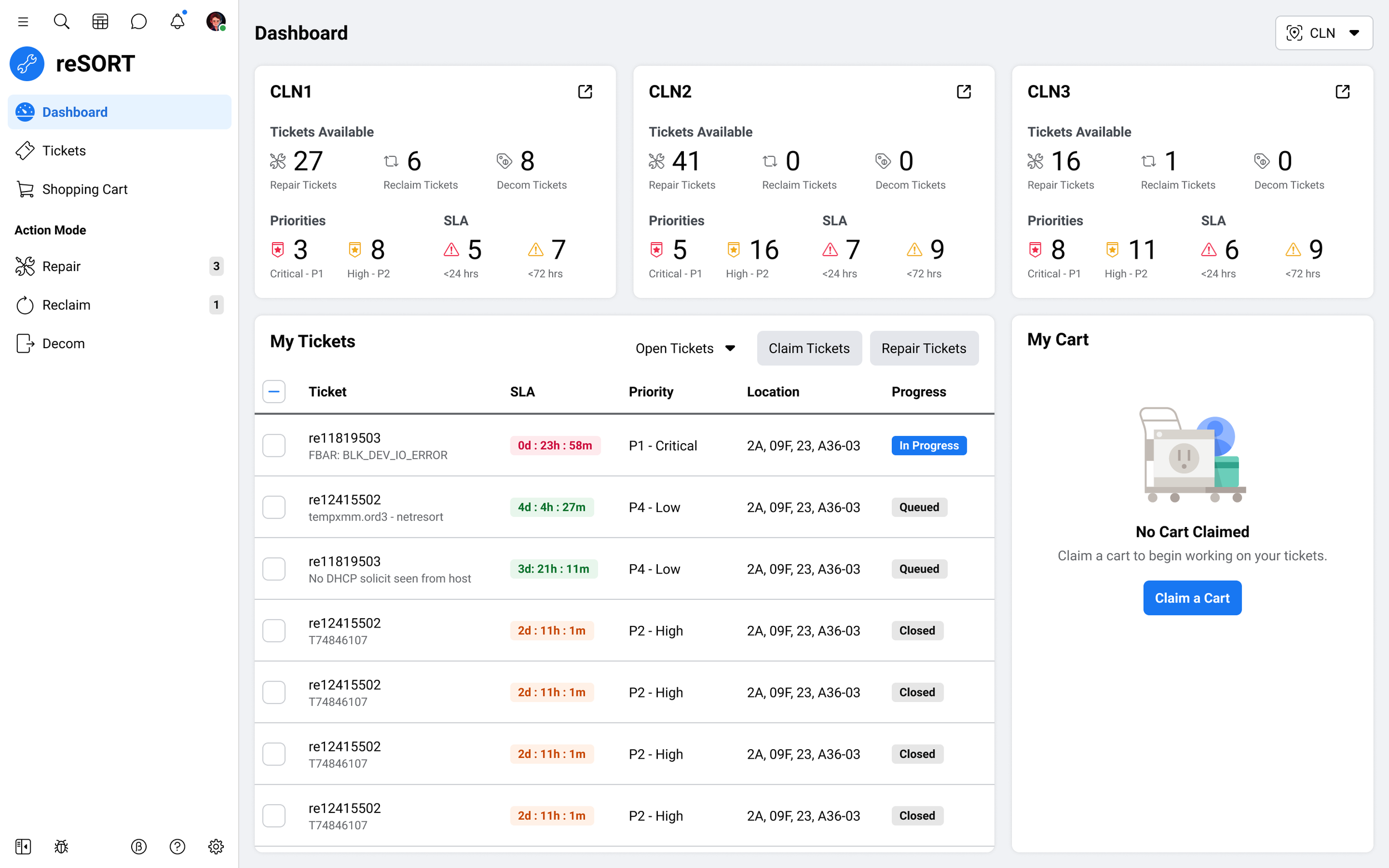
Task: Select the tempxmm.ord3 ticket checkbox
Action: tap(274, 508)
